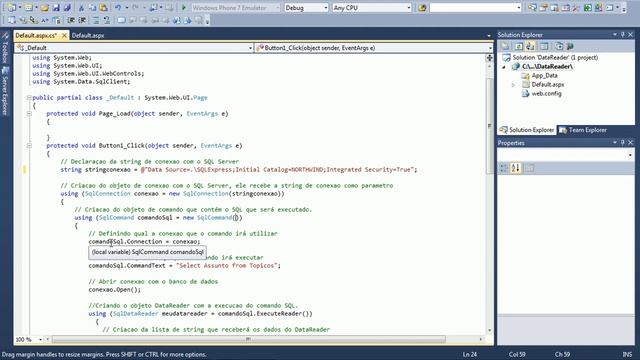Expand the Default.aspx tree node arrow

513,85
